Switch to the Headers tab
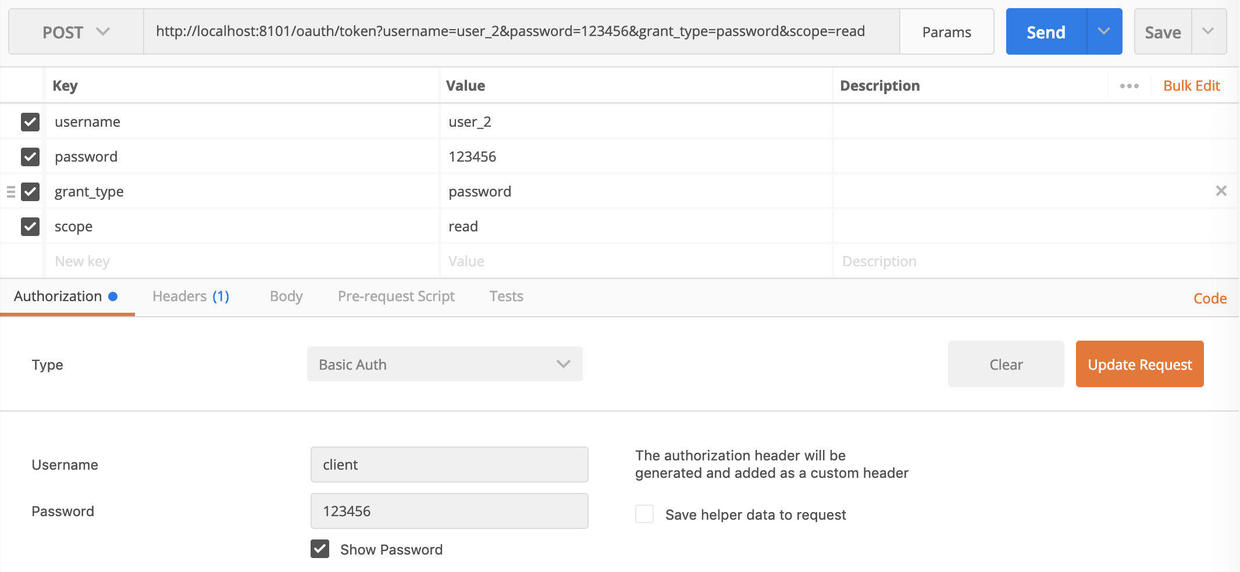Viewport: 1240px width, 572px height. coord(190,296)
